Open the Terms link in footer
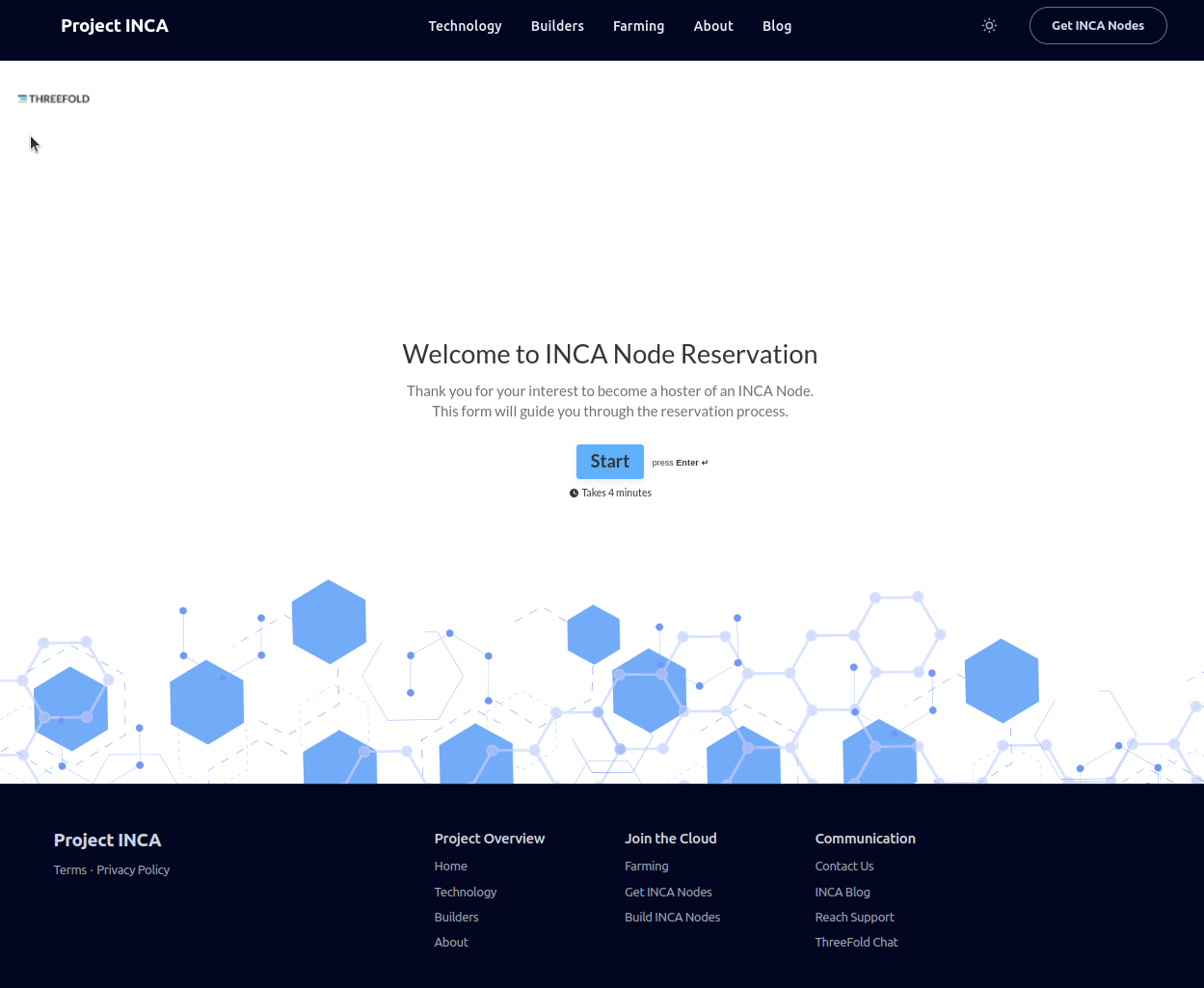This screenshot has width=1204, height=988. (70, 869)
